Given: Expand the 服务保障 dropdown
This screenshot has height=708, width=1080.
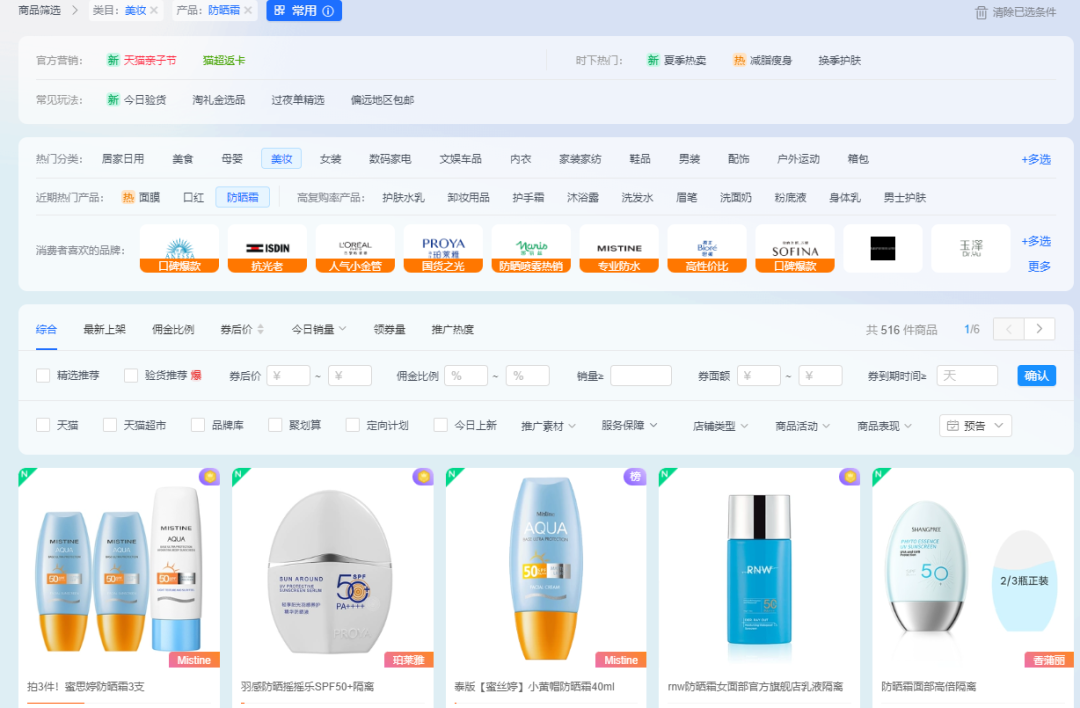Looking at the screenshot, I should click(x=630, y=426).
